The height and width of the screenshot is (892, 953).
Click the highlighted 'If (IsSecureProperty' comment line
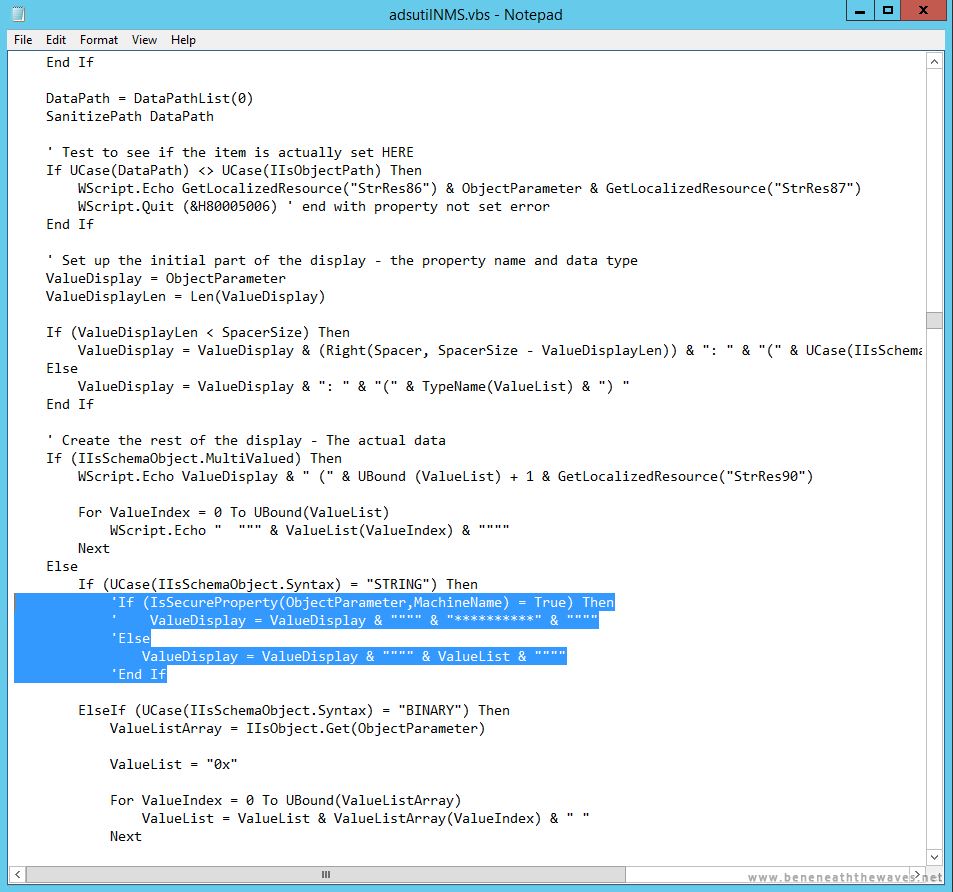coord(362,602)
